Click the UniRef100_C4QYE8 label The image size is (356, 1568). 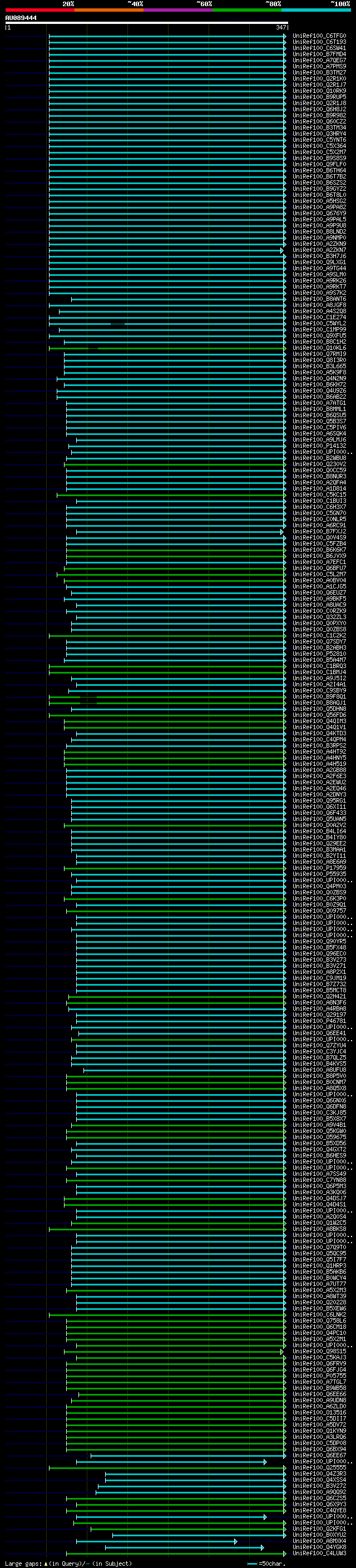[319, 1510]
